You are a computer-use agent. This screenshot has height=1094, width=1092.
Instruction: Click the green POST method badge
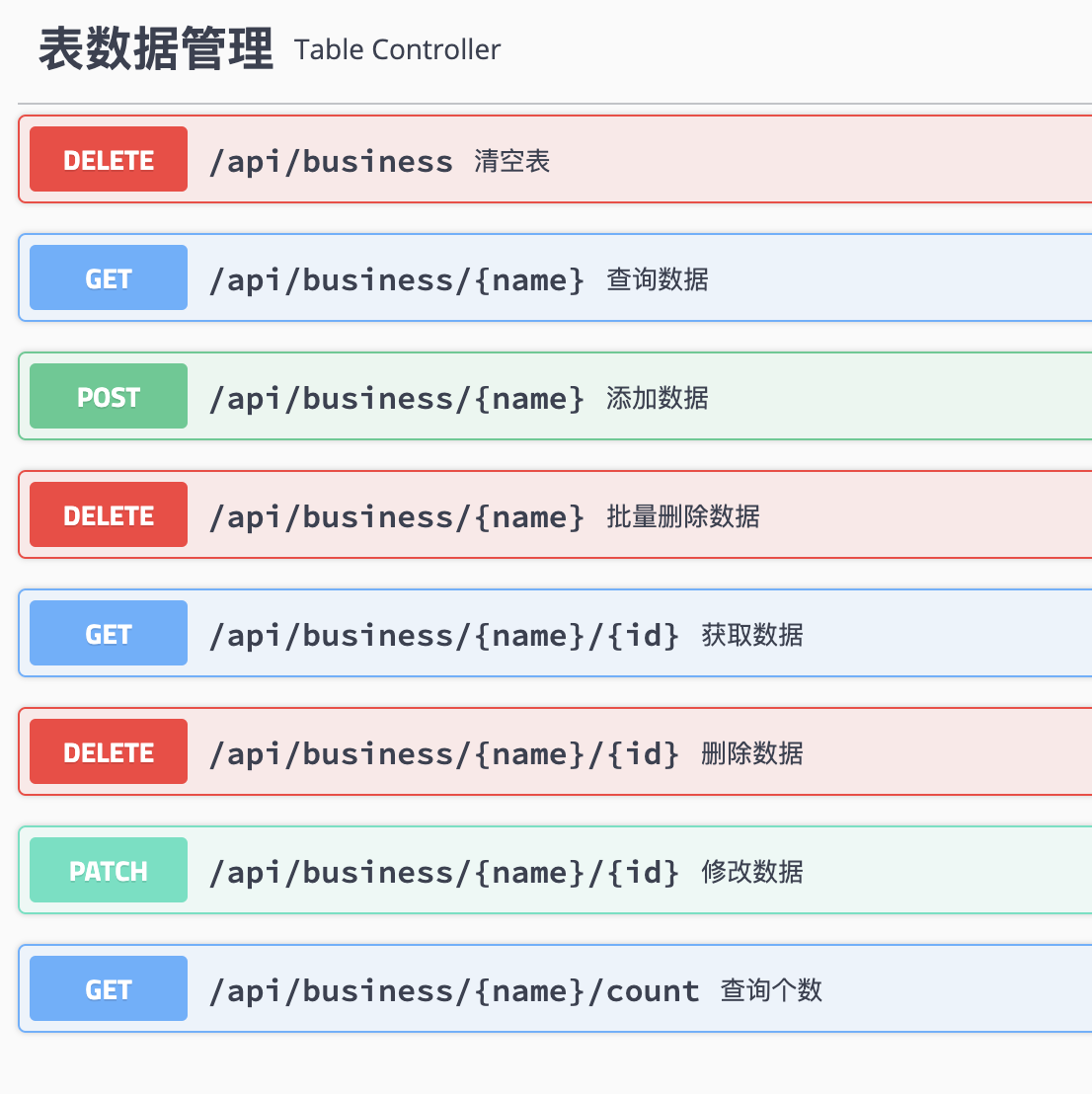point(109,397)
